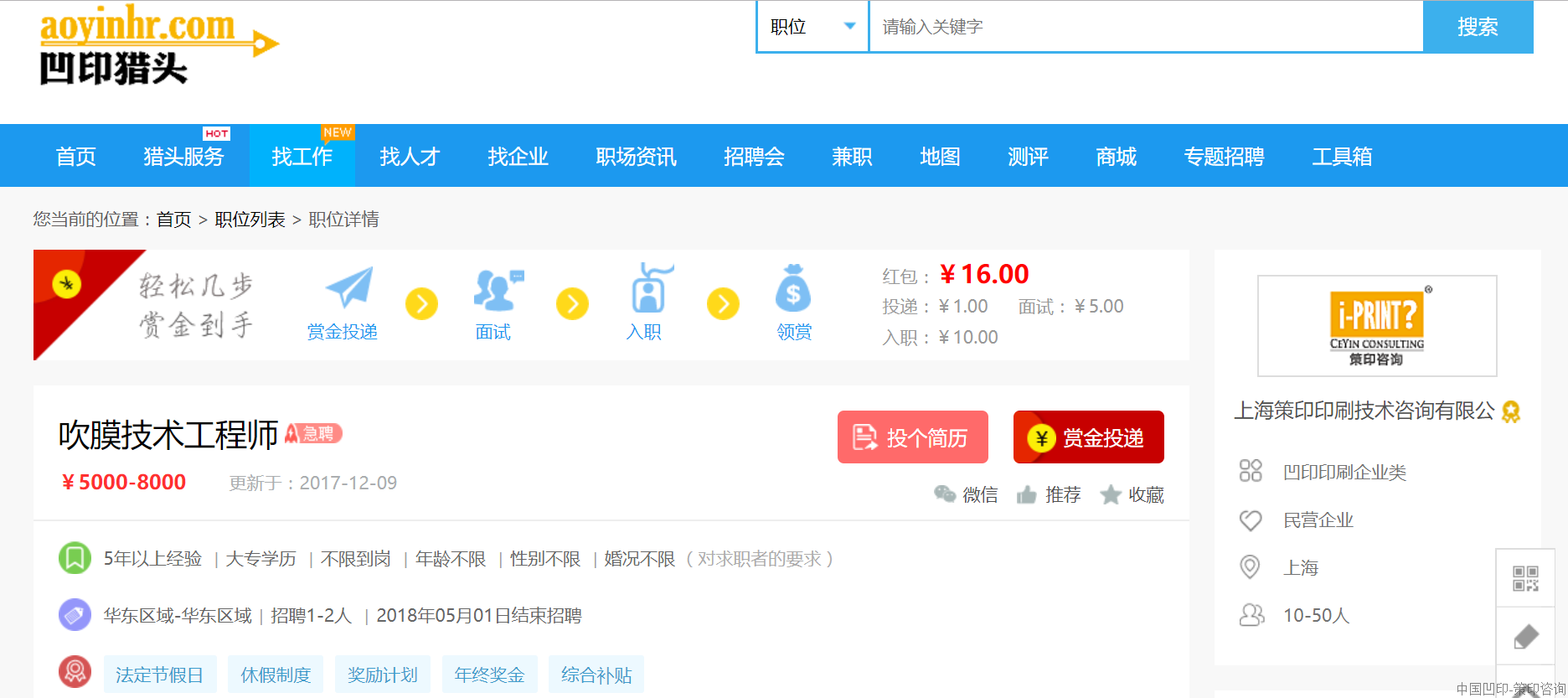Click the ID badge onboarding icon
1568x698 pixels.
(647, 289)
